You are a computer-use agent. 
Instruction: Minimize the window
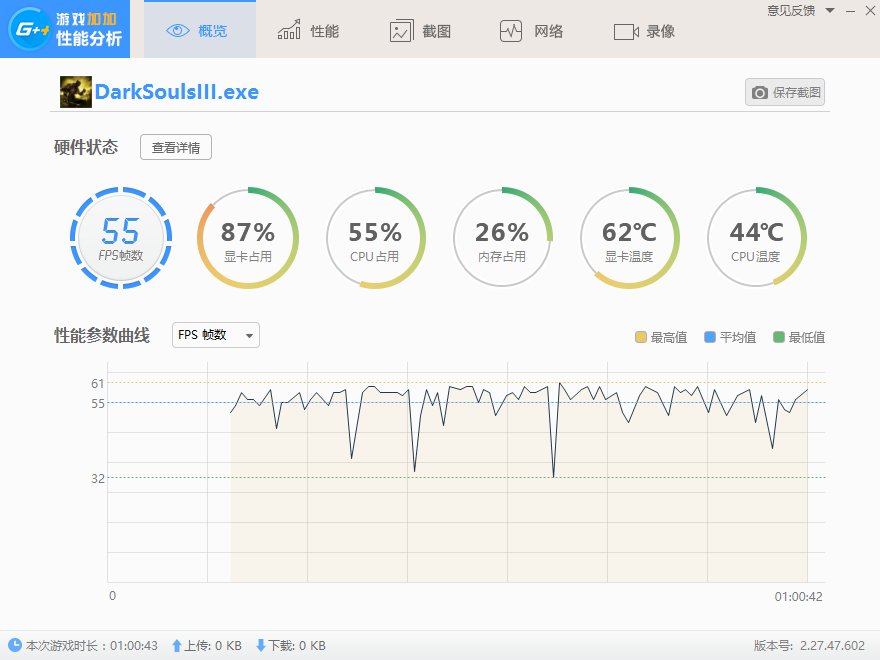851,11
